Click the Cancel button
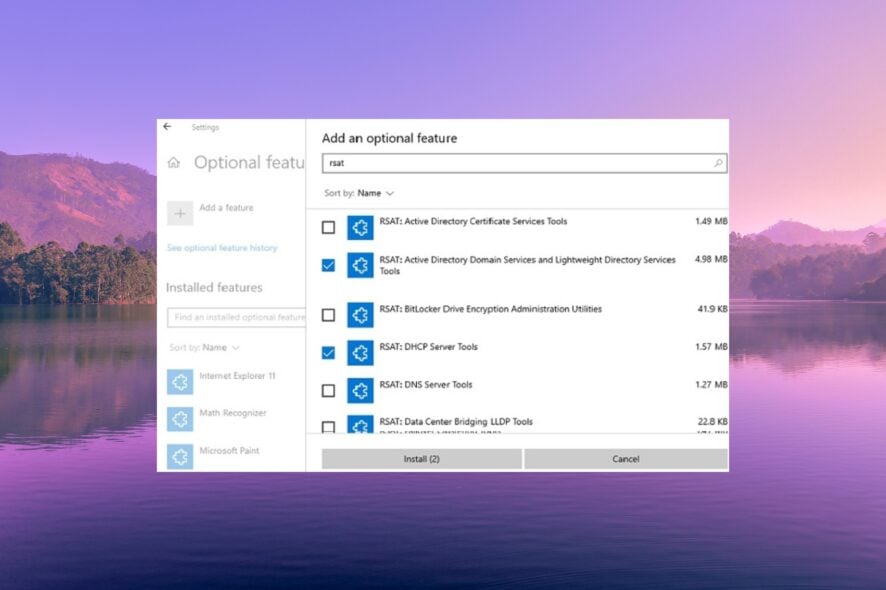This screenshot has width=886, height=590. point(626,459)
